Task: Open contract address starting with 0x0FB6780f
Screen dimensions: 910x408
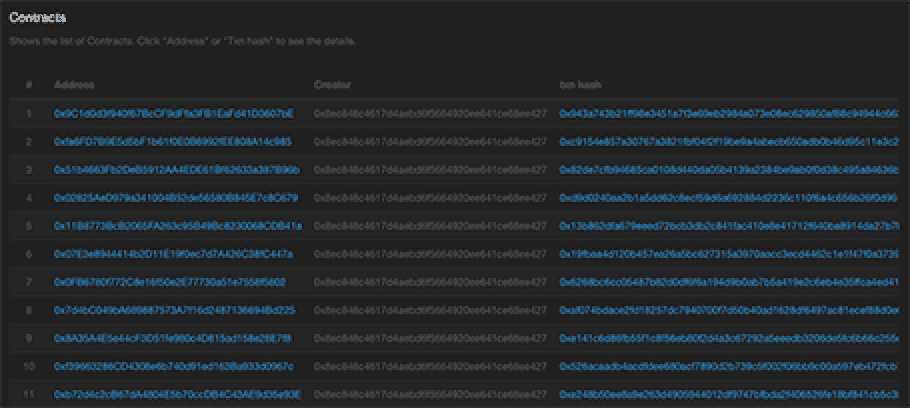Action: point(167,283)
